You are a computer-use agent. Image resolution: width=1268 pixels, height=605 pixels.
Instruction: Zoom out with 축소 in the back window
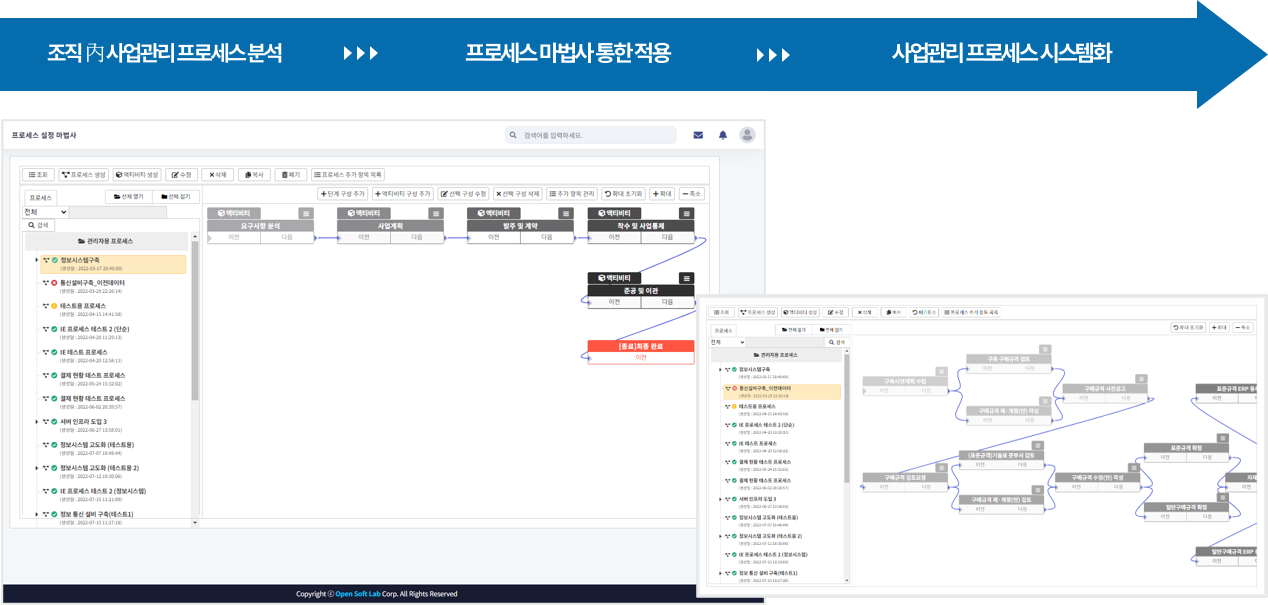pyautogui.click(x=692, y=194)
